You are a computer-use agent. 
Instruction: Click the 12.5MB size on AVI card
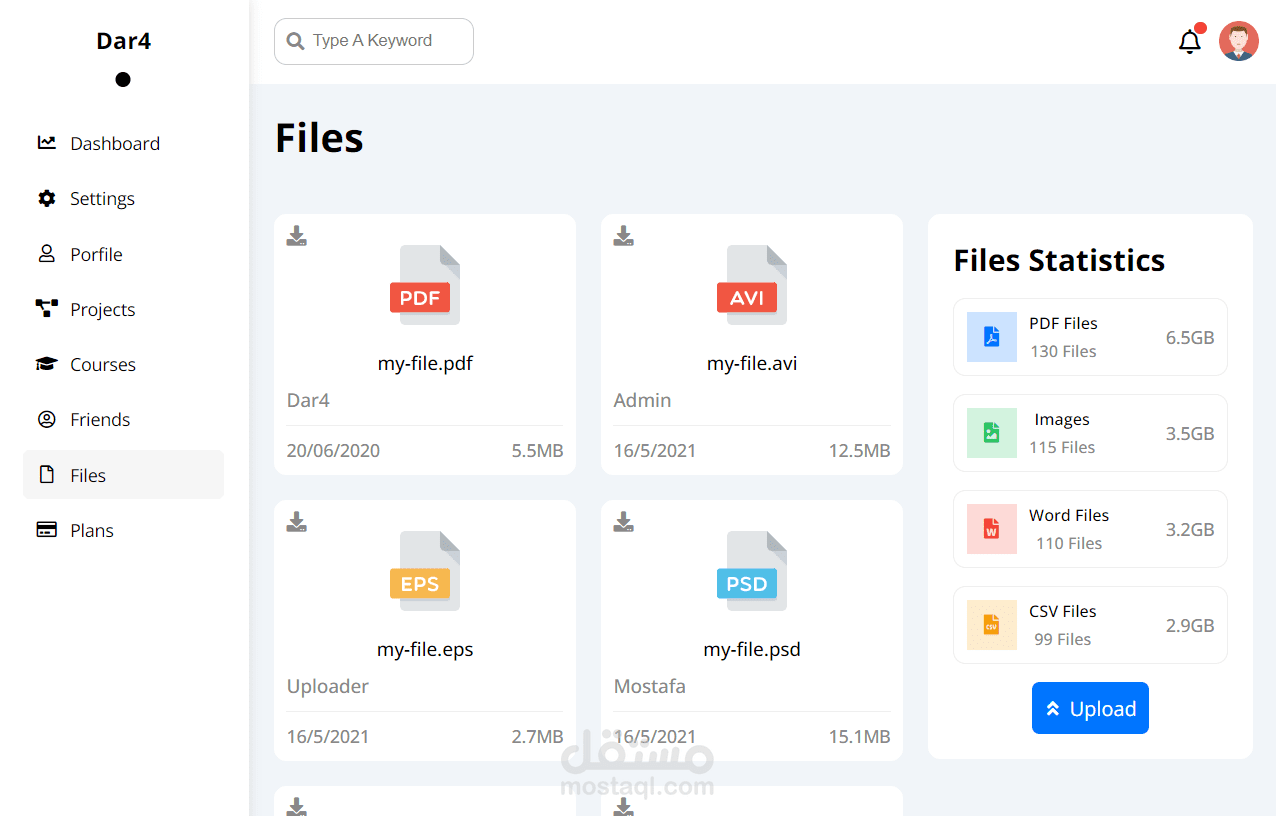click(859, 451)
